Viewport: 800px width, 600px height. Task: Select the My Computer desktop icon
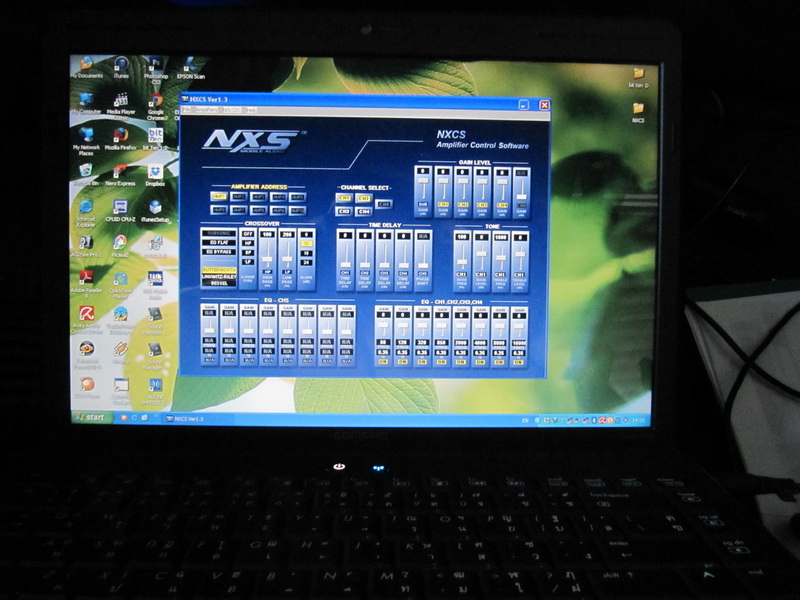[x=86, y=103]
